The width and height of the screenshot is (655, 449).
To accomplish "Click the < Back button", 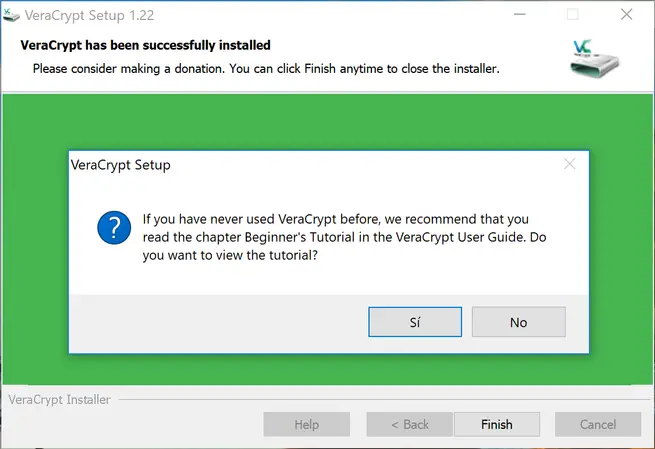I will [x=410, y=424].
